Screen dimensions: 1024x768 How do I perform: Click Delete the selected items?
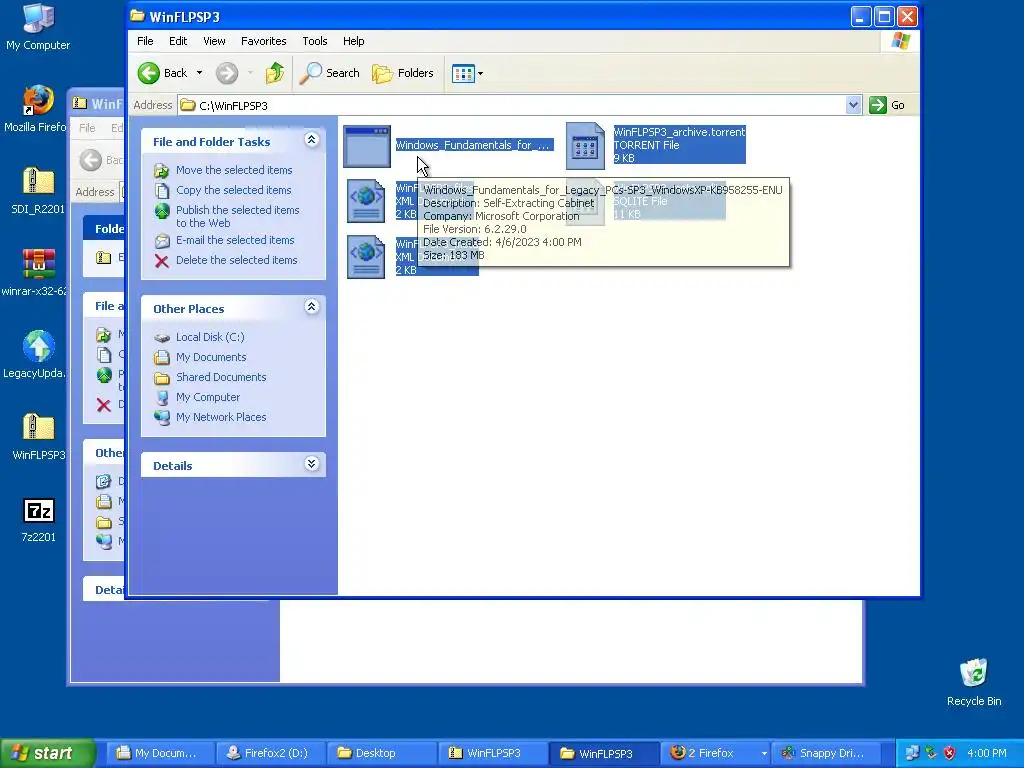tap(236, 260)
